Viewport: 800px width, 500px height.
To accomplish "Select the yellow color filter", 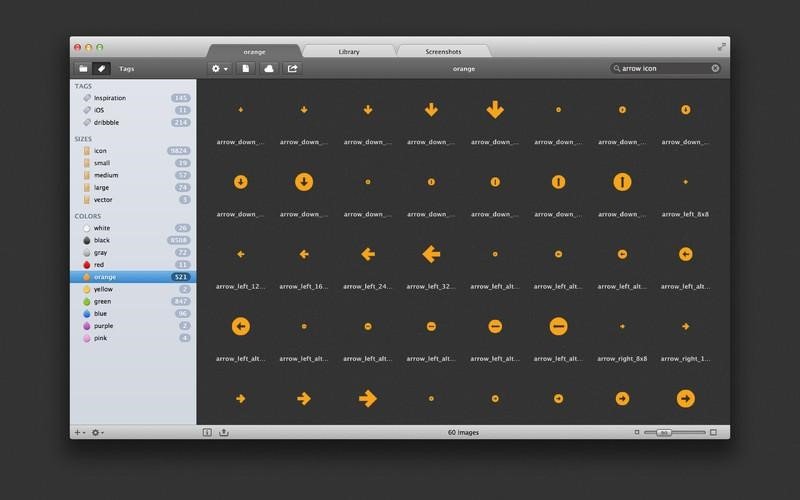I will point(133,289).
